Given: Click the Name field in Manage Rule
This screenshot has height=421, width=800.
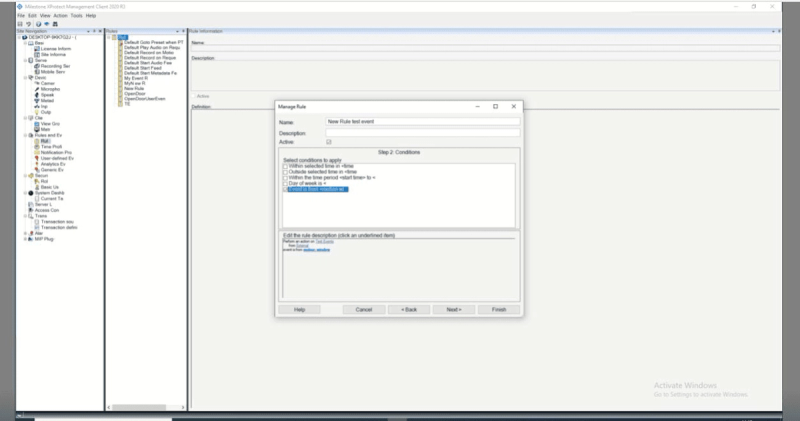Looking at the screenshot, I should (423, 121).
